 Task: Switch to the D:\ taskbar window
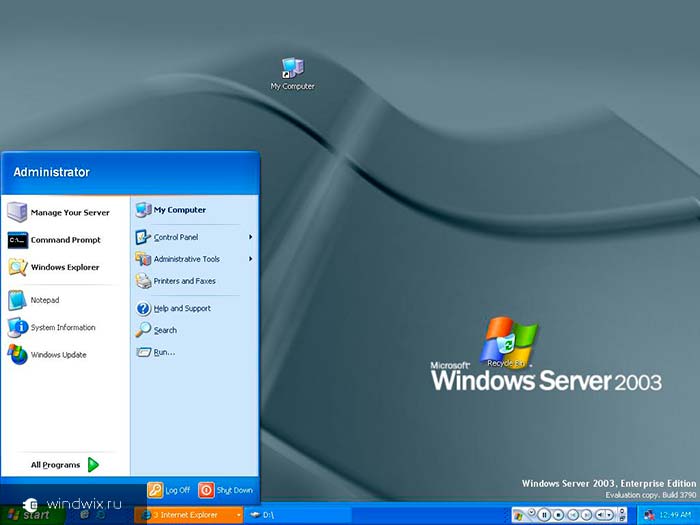[298, 515]
